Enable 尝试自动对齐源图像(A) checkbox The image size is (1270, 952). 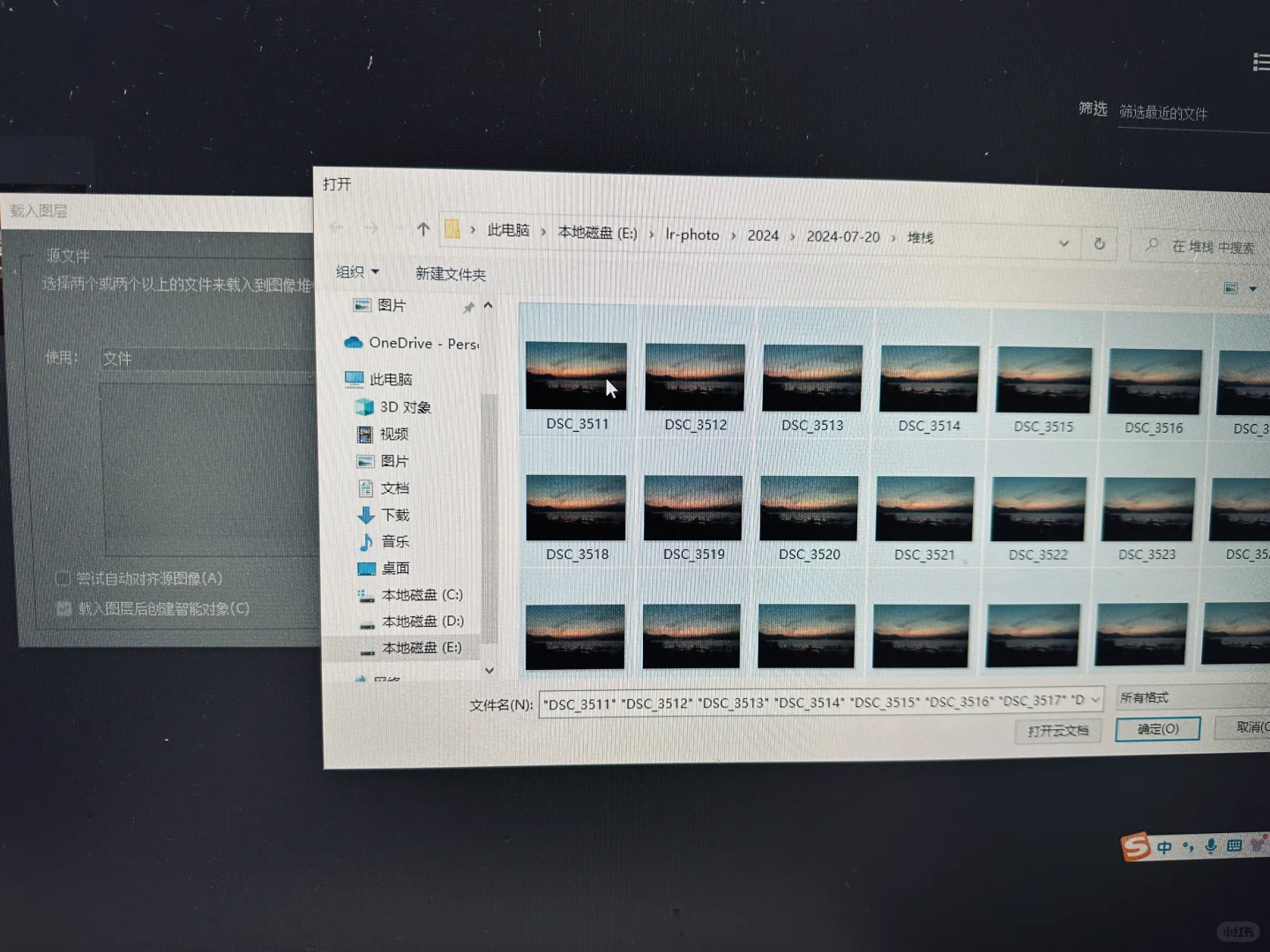click(x=63, y=578)
